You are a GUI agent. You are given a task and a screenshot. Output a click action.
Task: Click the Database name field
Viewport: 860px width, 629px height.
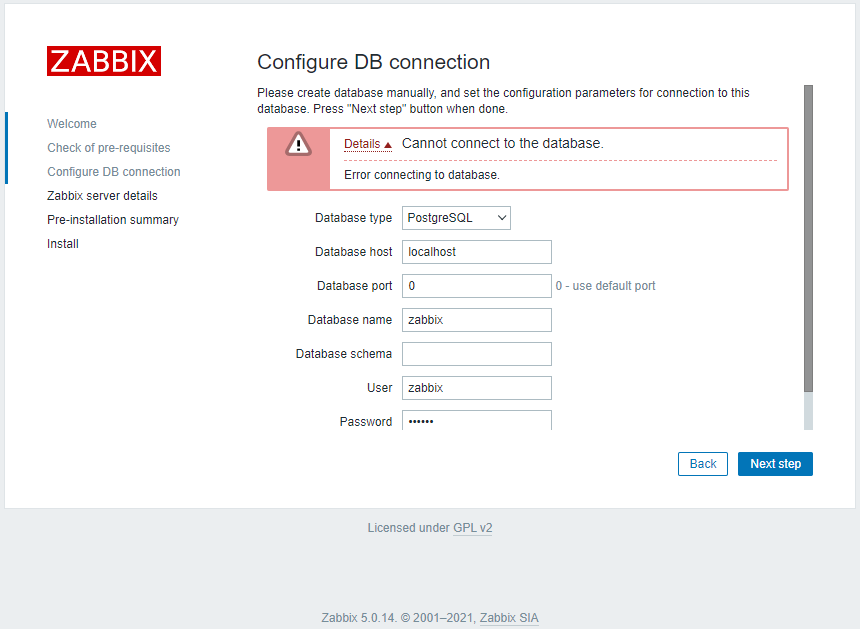[x=476, y=319]
